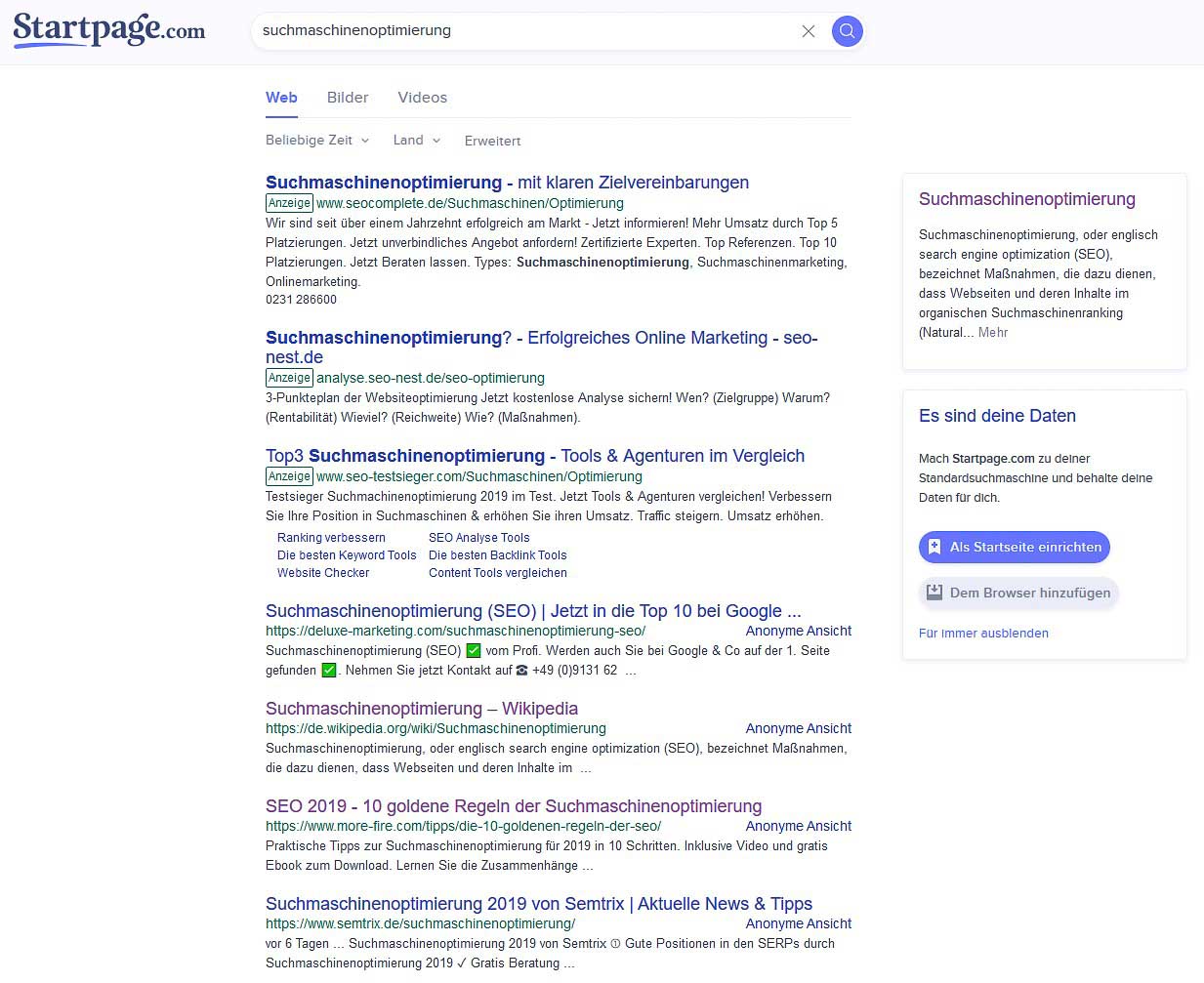Open the deluxe-marketing 'Jetzt in die Top 10' result

point(533,611)
